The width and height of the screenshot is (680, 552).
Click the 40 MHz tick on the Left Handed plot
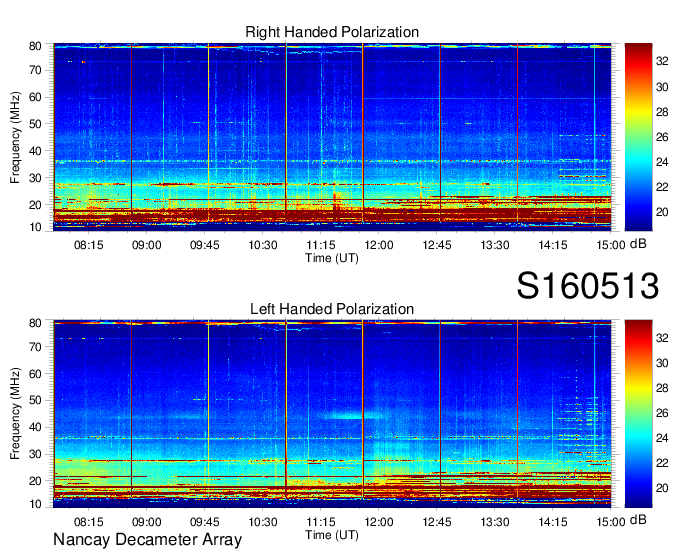(x=35, y=427)
